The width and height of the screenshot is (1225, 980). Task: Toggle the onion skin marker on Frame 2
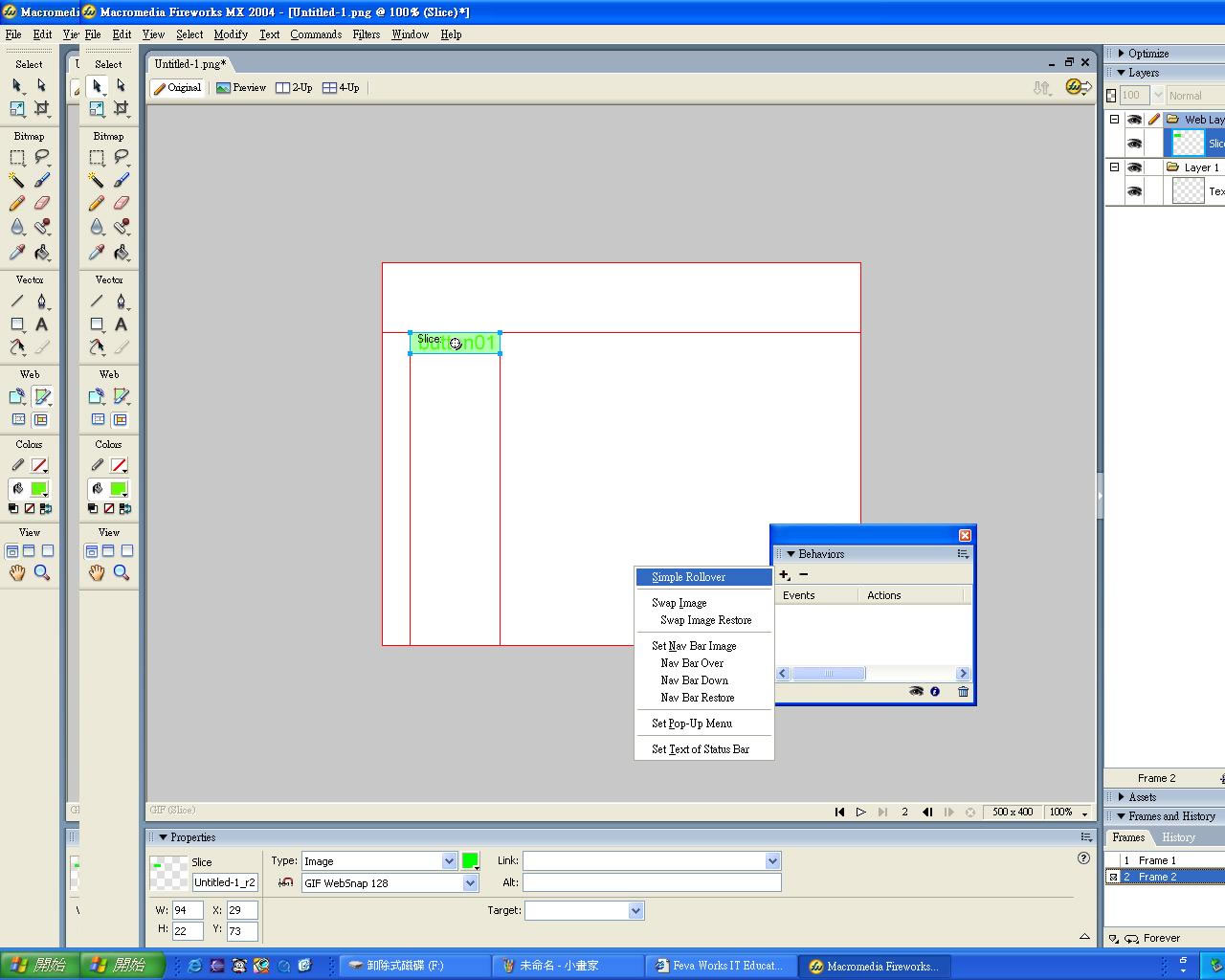[x=1113, y=877]
